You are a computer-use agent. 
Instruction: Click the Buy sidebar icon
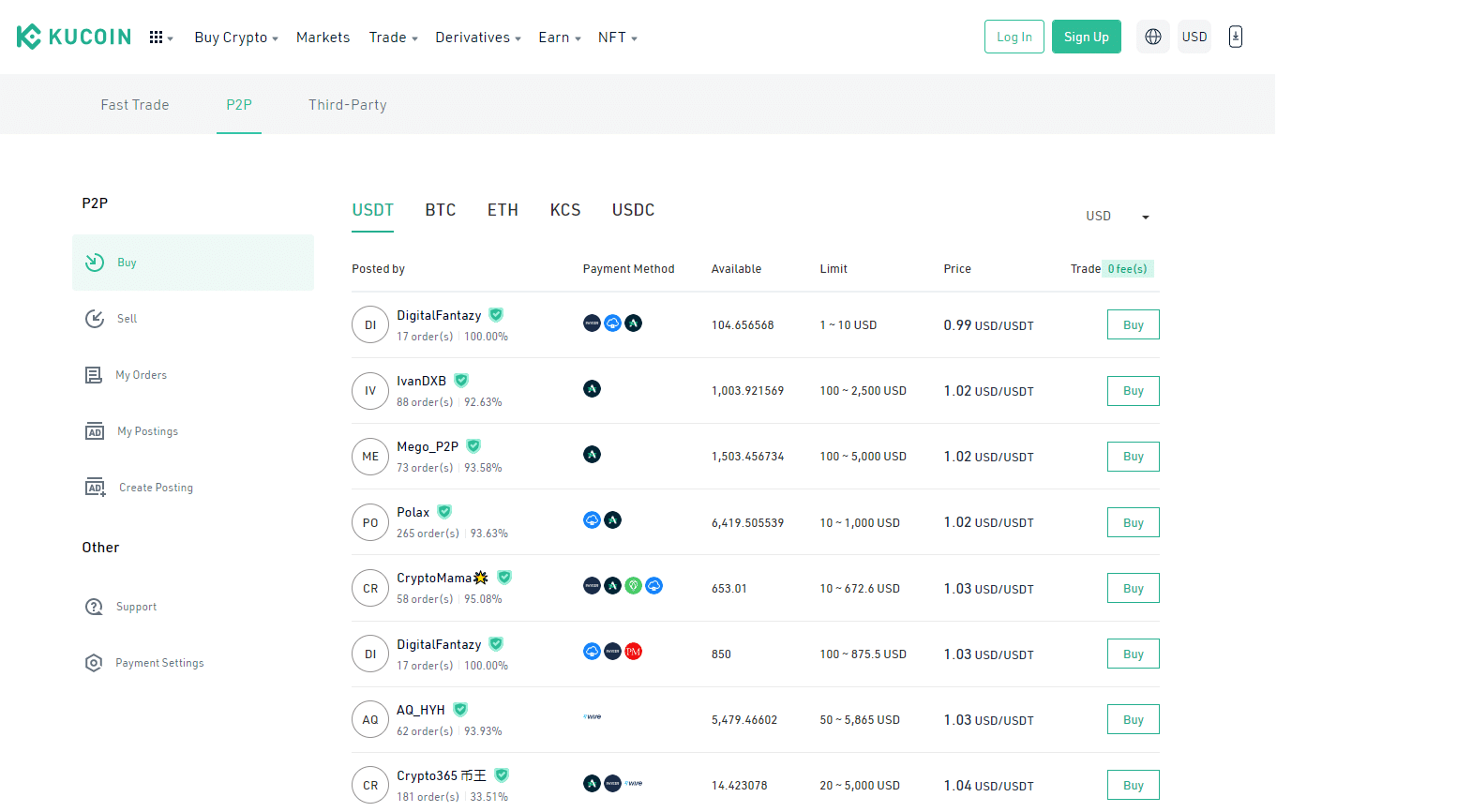click(x=95, y=263)
